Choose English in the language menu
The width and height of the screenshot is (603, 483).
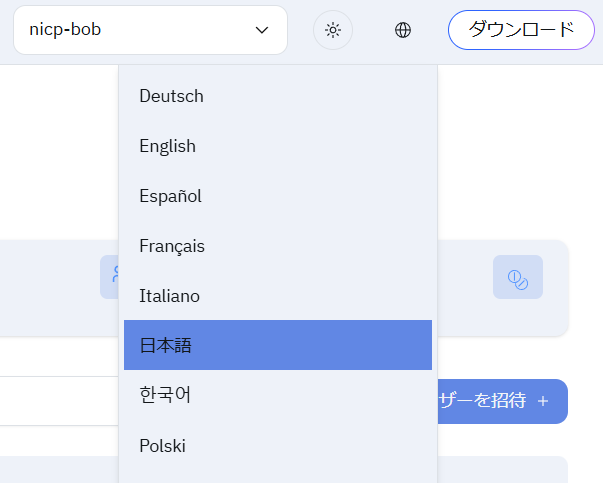[x=168, y=146]
